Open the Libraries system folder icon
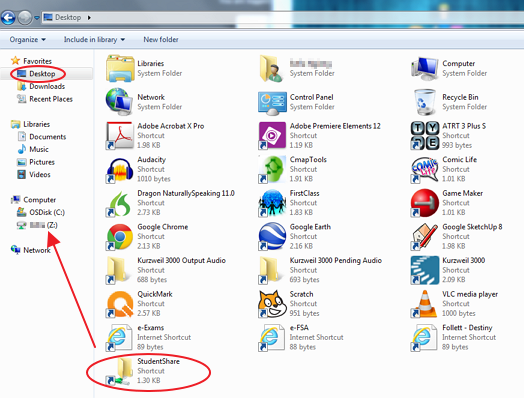The height and width of the screenshot is (398, 524). click(120, 69)
